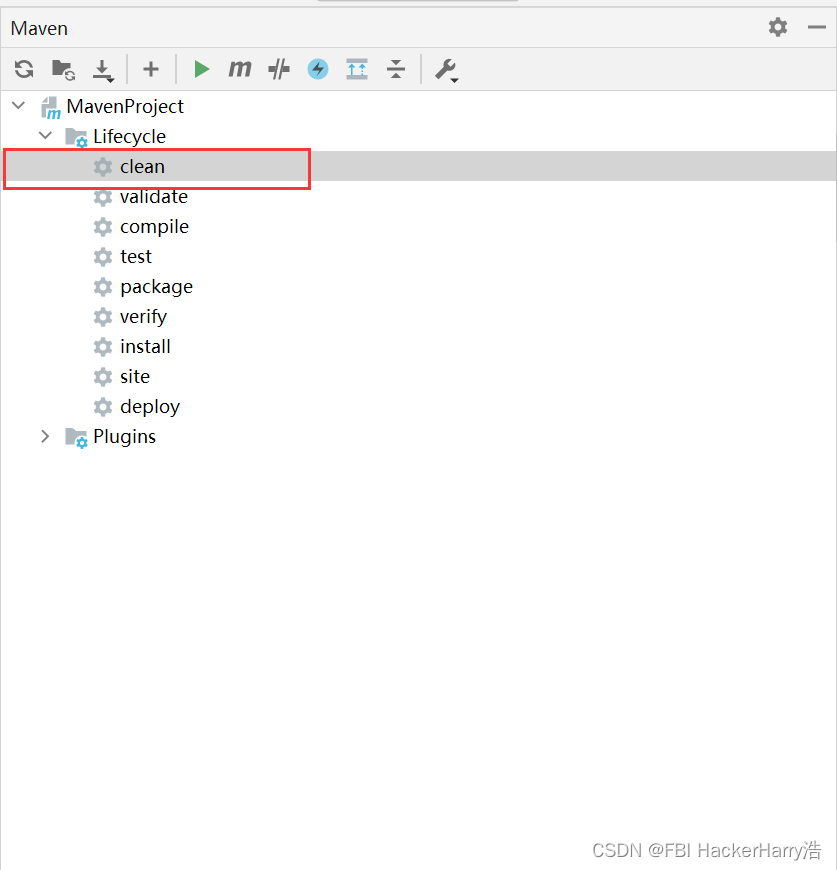Click the gear icon beside deploy

click(103, 407)
